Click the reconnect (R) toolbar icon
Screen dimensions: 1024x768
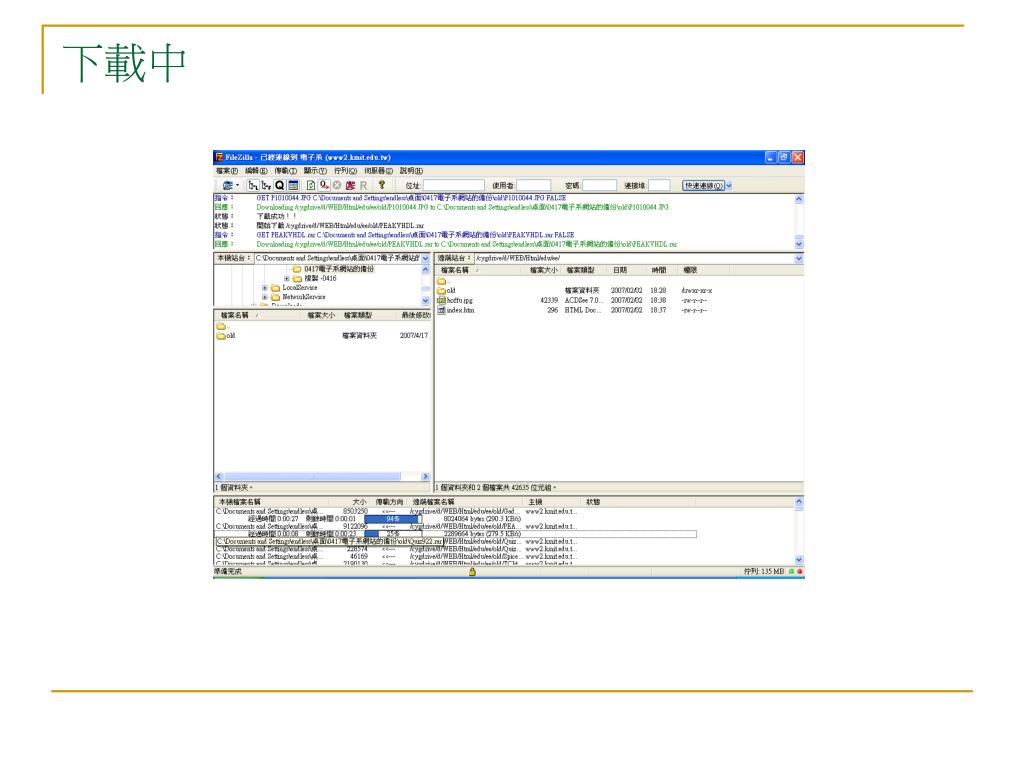point(364,185)
